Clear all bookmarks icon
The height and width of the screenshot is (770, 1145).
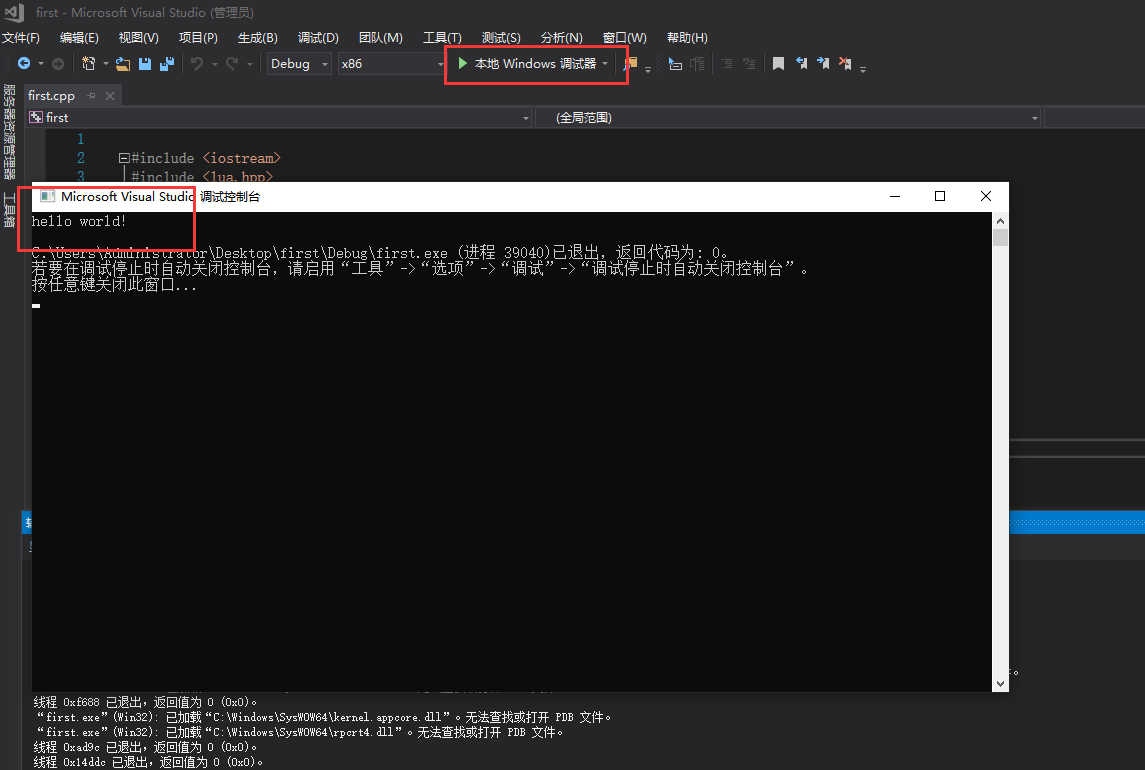tap(845, 63)
